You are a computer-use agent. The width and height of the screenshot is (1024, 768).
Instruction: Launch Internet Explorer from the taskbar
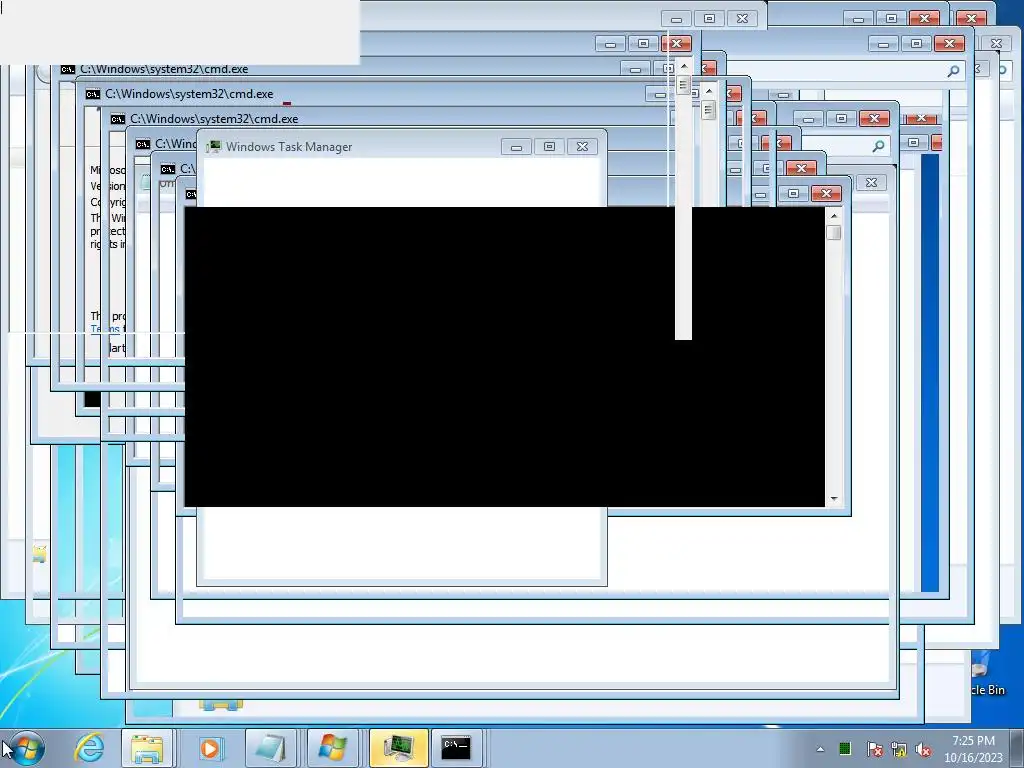point(89,748)
